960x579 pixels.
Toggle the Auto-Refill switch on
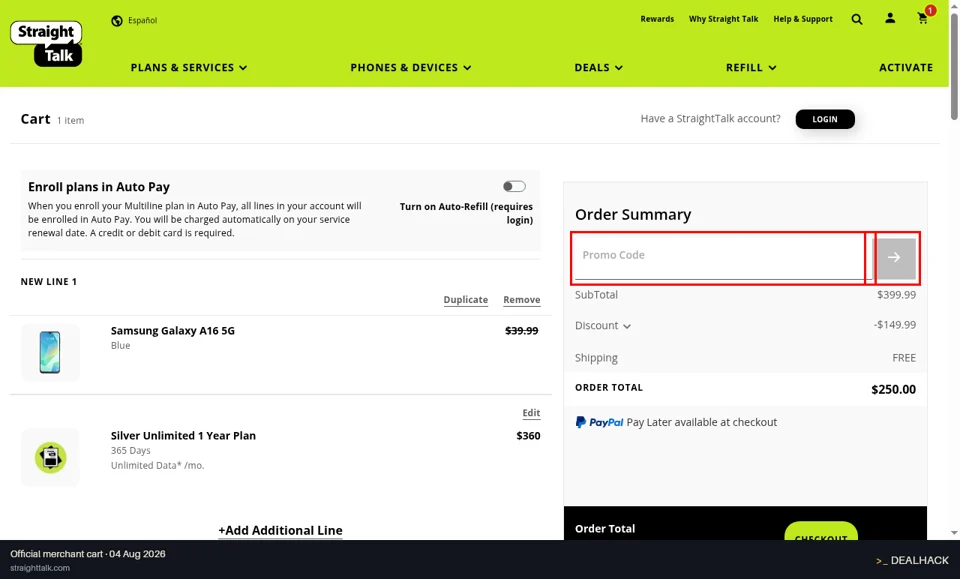click(514, 186)
